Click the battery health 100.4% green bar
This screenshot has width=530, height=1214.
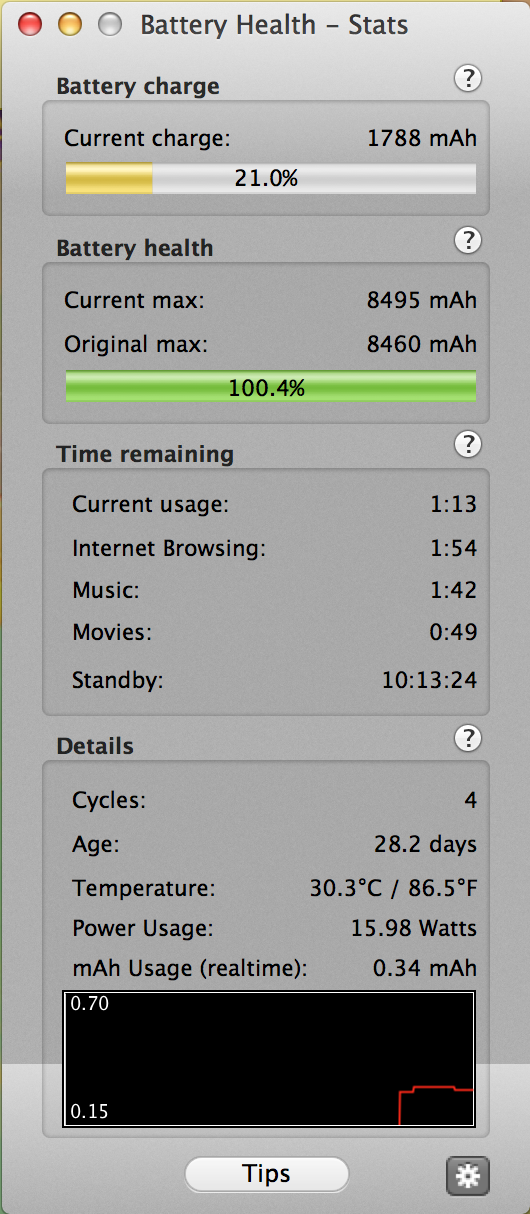[270, 387]
